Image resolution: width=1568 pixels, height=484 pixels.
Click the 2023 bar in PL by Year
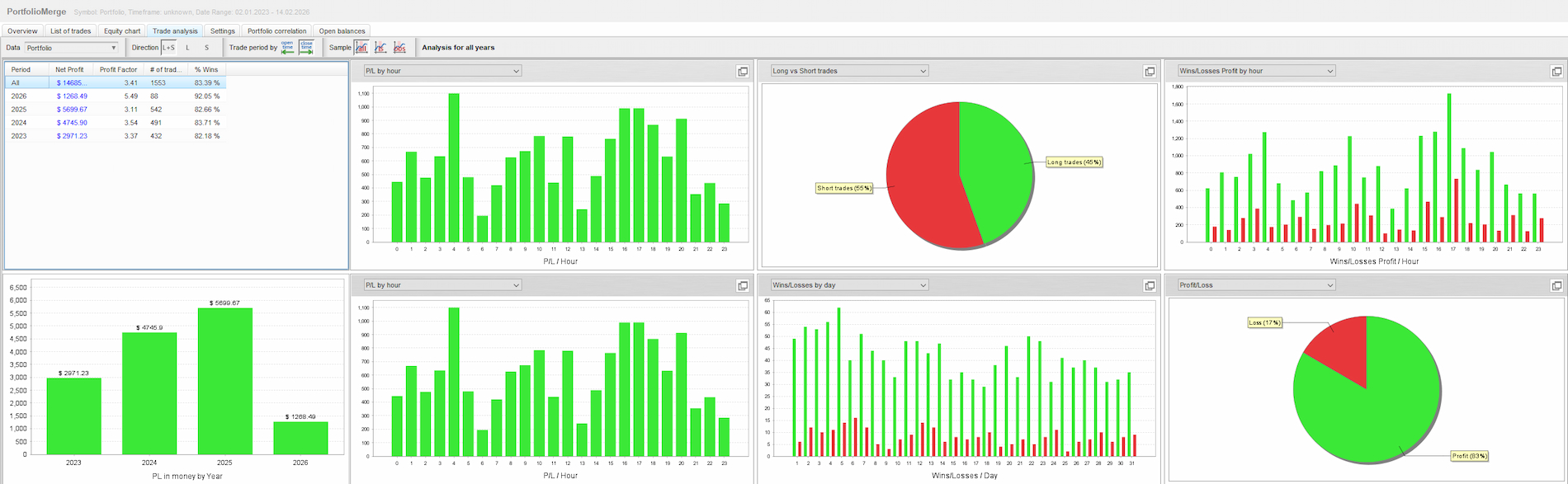click(73, 416)
